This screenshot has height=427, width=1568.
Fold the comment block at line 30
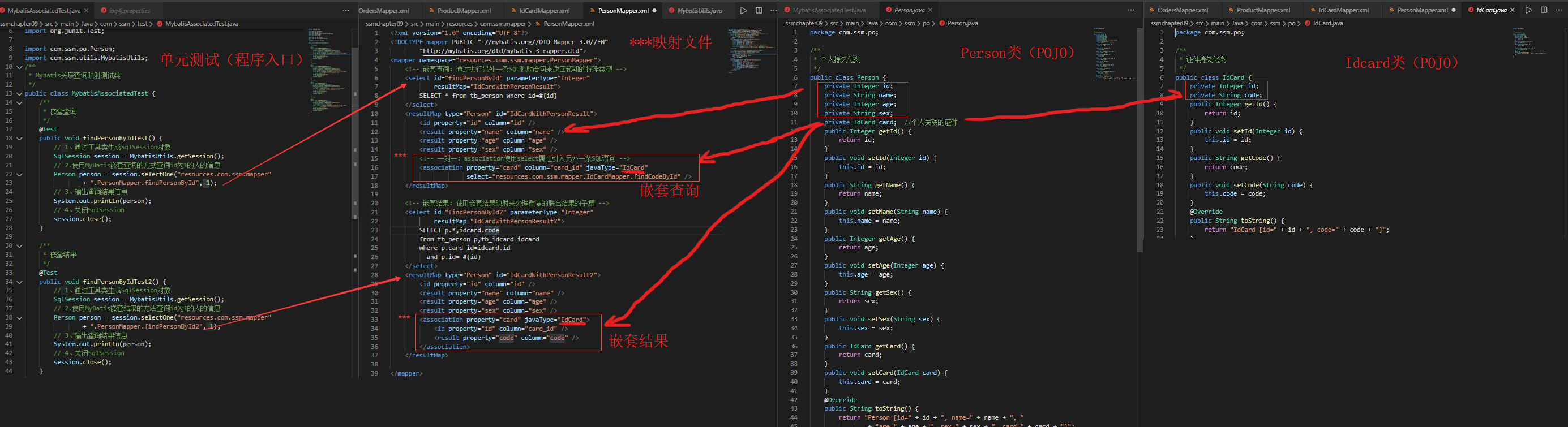click(x=19, y=246)
